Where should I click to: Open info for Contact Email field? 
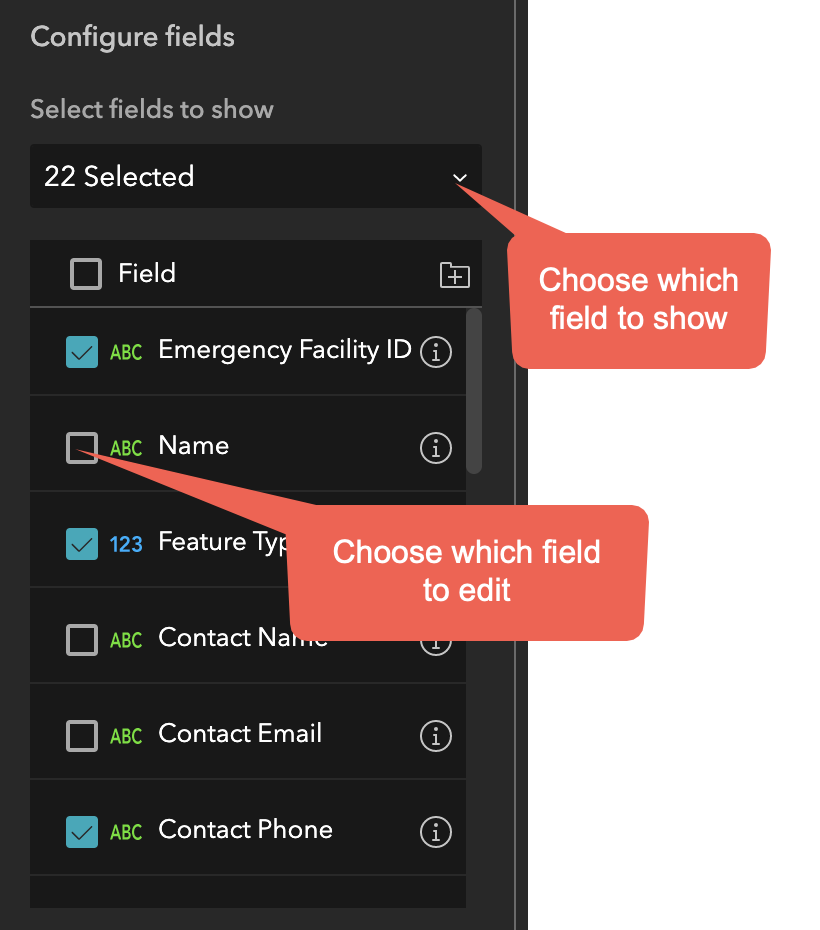pos(435,736)
